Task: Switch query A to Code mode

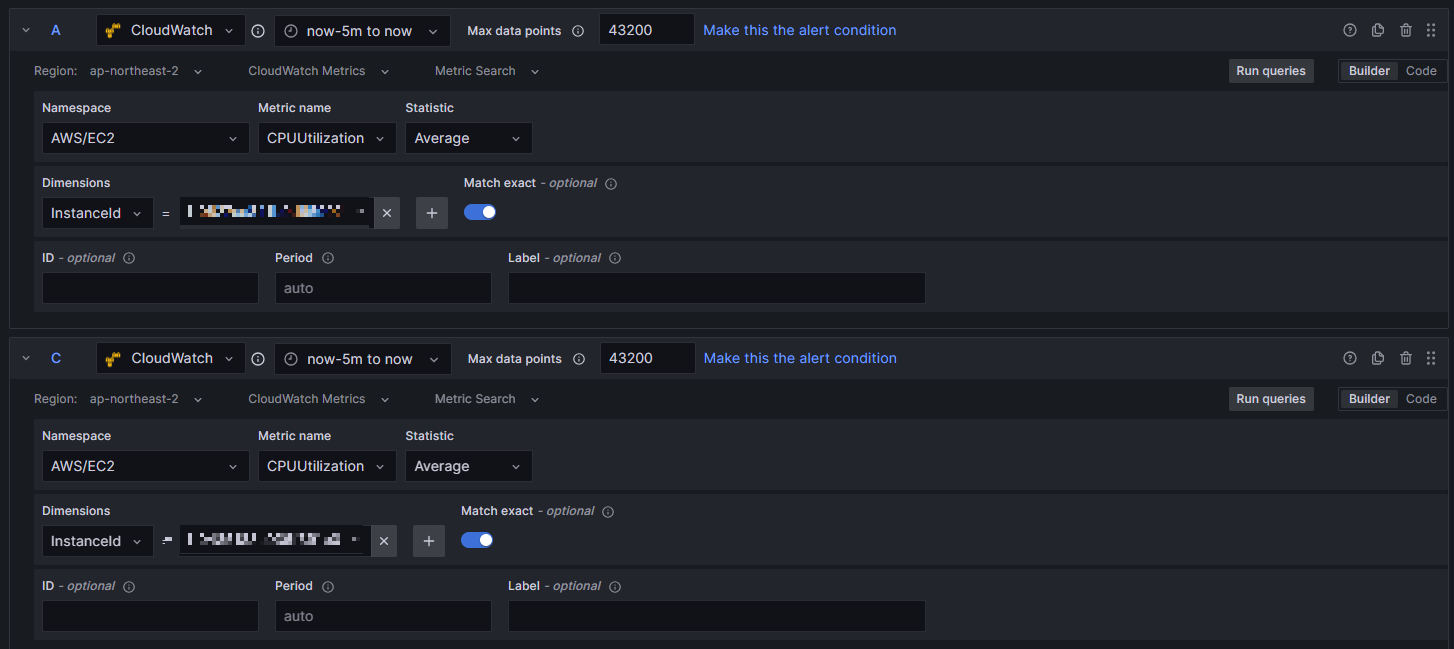Action: [1421, 71]
